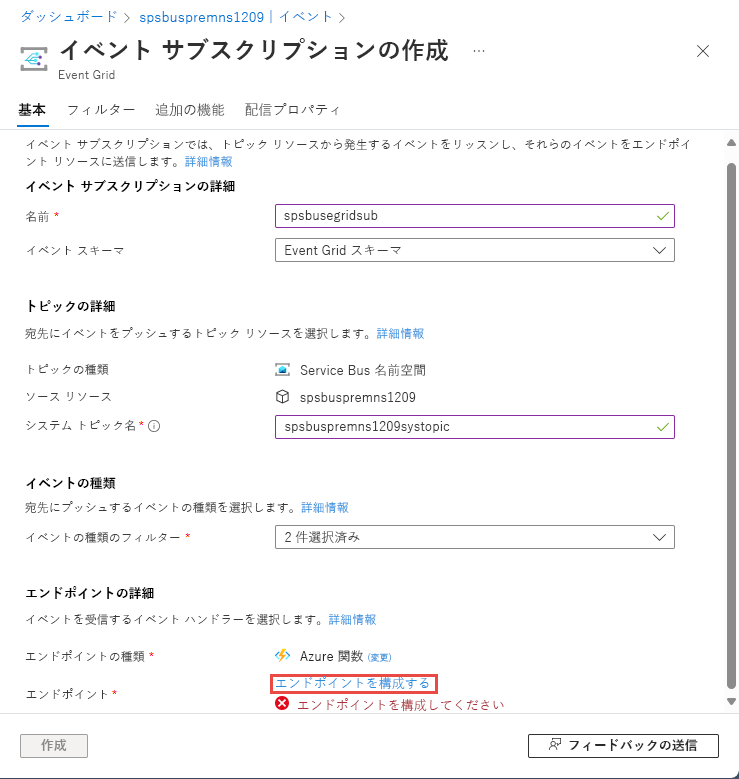This screenshot has height=779, width=739.
Task: Click エンドポイントを構成する link
Action: tap(352, 684)
